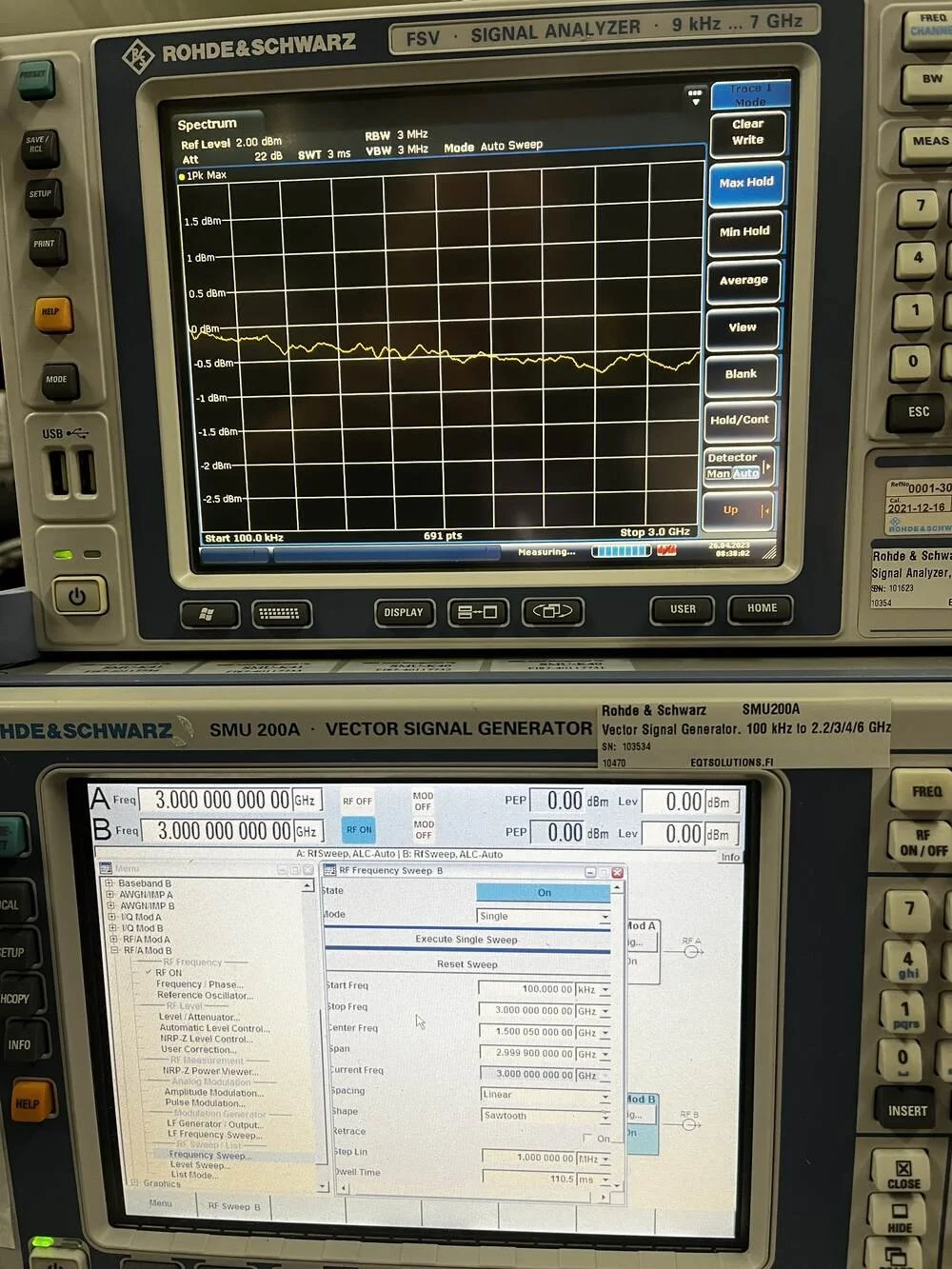Toggle RF ON for path B
Image resolution: width=952 pixels, height=1269 pixels.
359,829
